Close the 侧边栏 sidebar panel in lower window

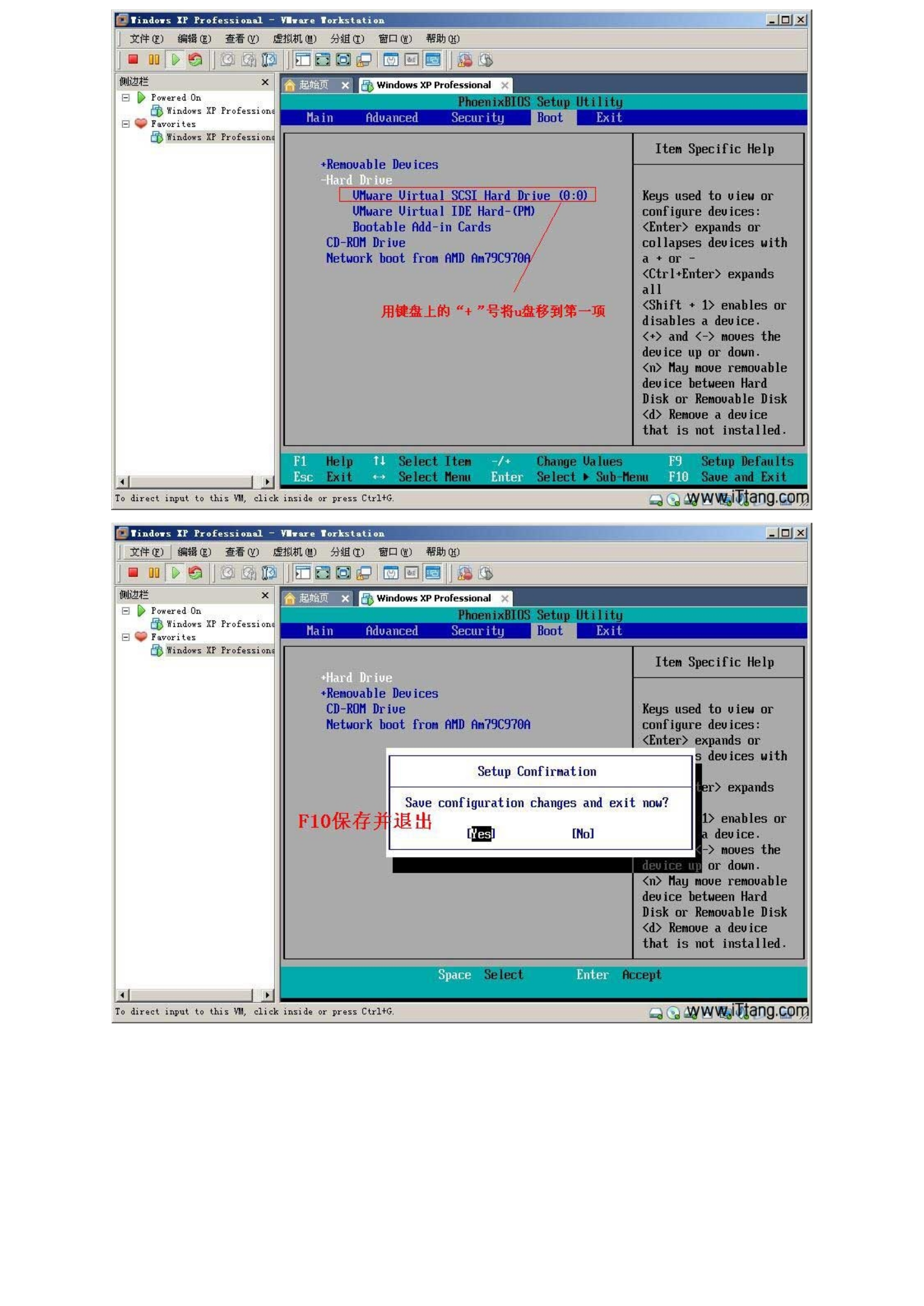click(265, 595)
